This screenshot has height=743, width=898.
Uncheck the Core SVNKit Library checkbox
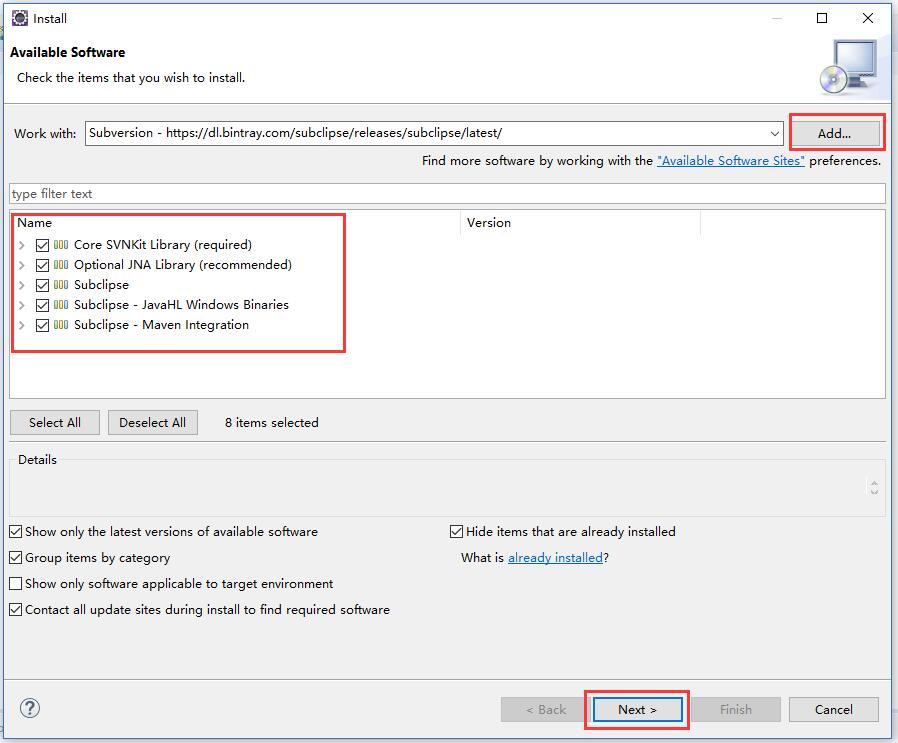42,245
